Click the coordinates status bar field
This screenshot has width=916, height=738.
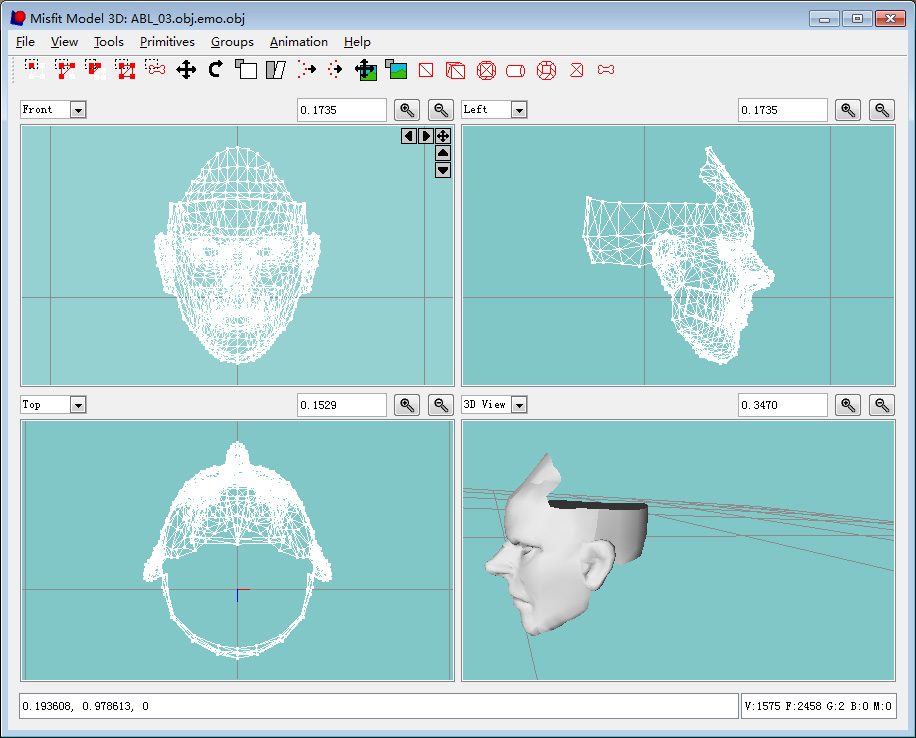378,706
